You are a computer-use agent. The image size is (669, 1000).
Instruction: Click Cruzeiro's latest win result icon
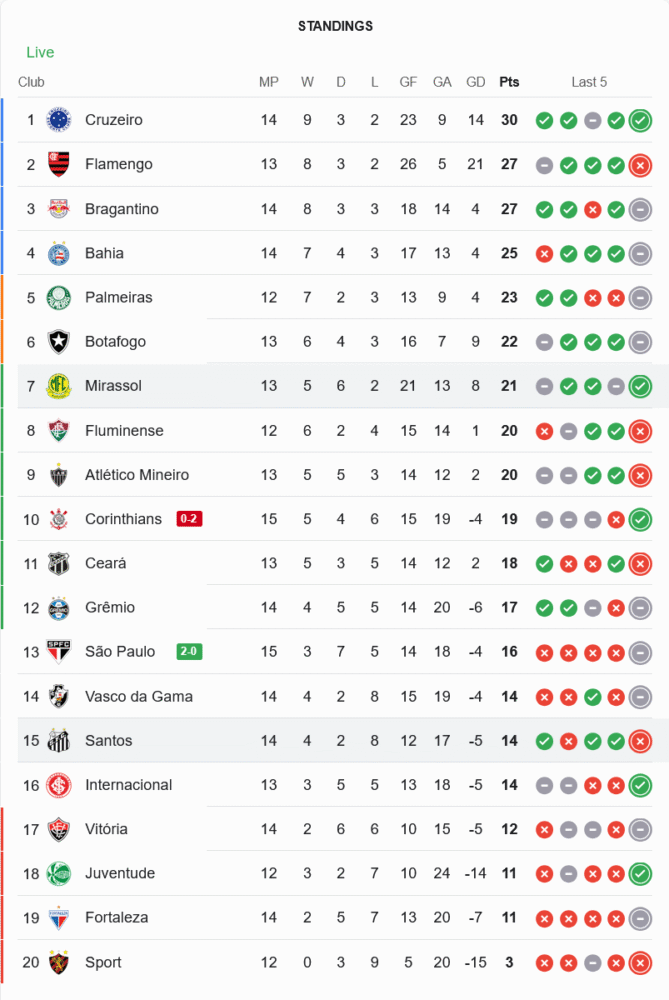pyautogui.click(x=640, y=121)
